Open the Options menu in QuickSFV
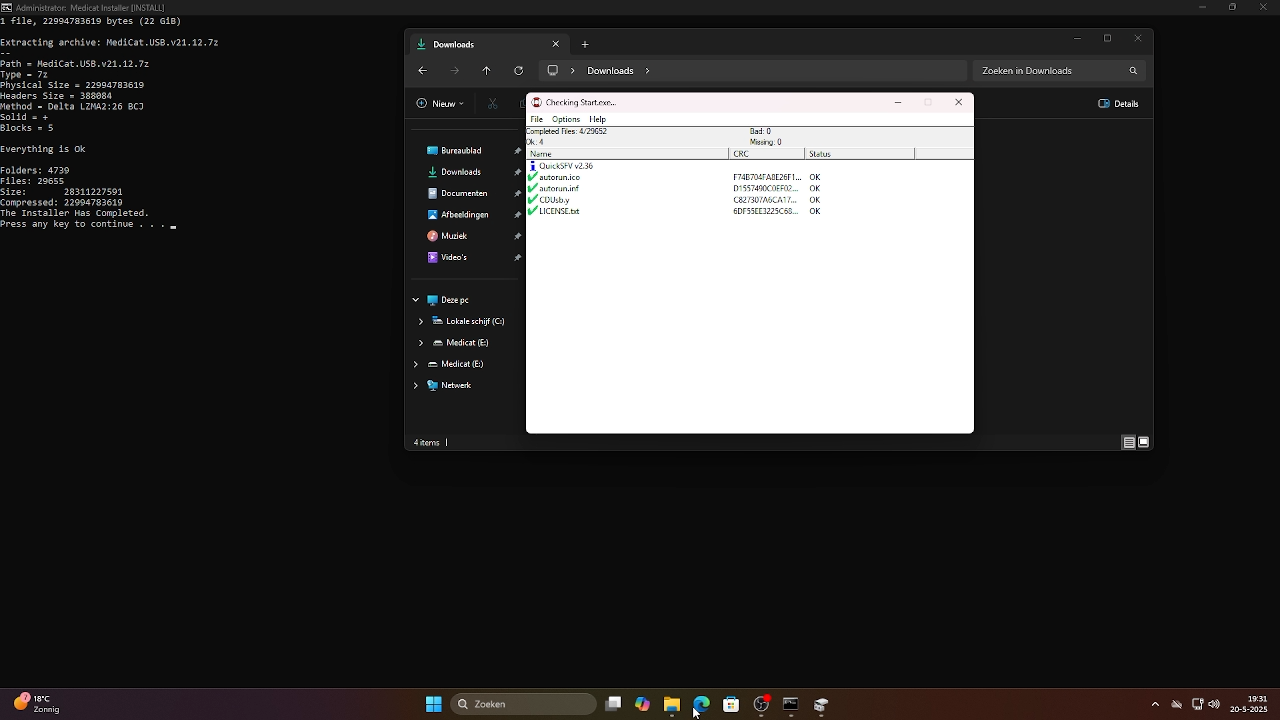The height and width of the screenshot is (720, 1280). coord(566,119)
